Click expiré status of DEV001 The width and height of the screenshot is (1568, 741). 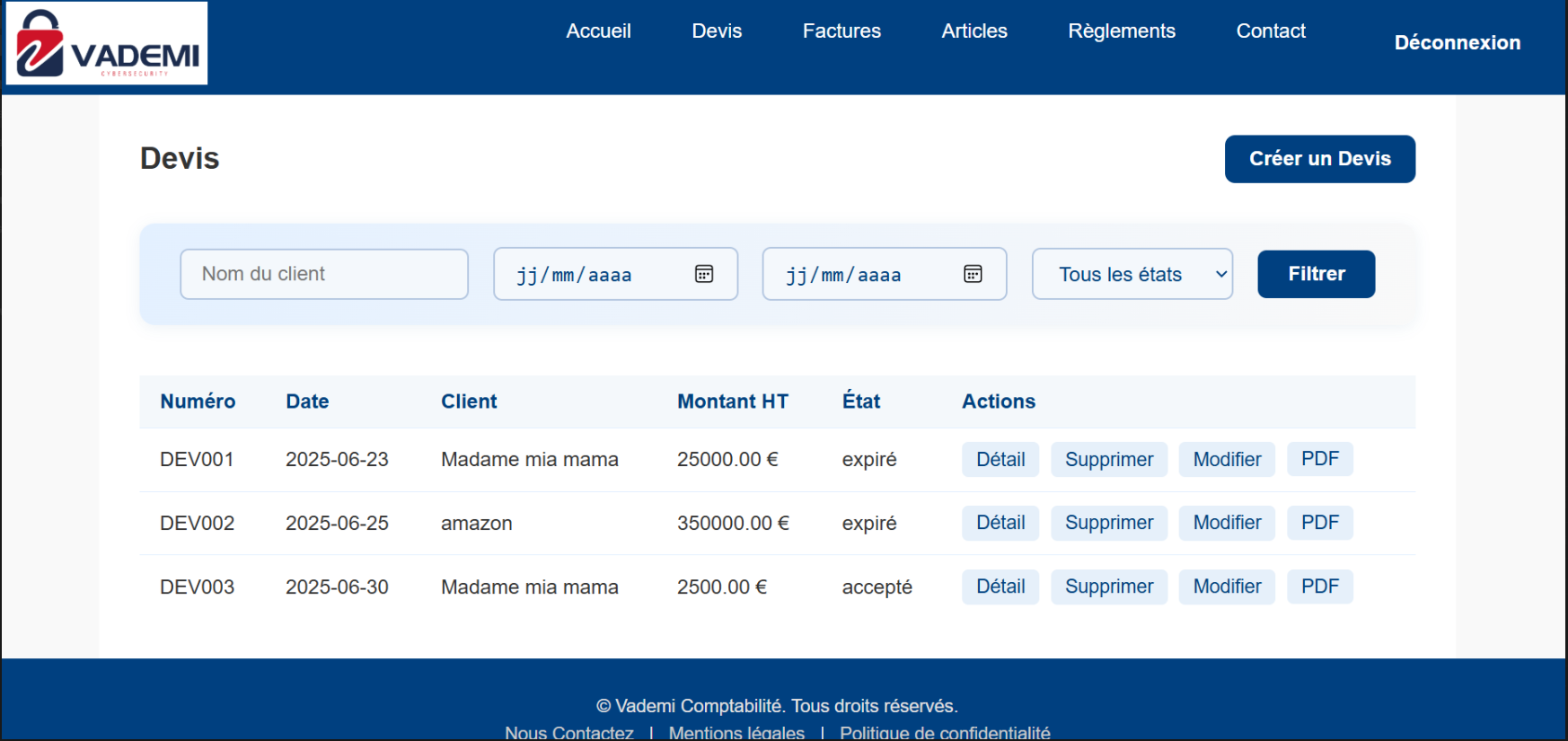(x=869, y=460)
